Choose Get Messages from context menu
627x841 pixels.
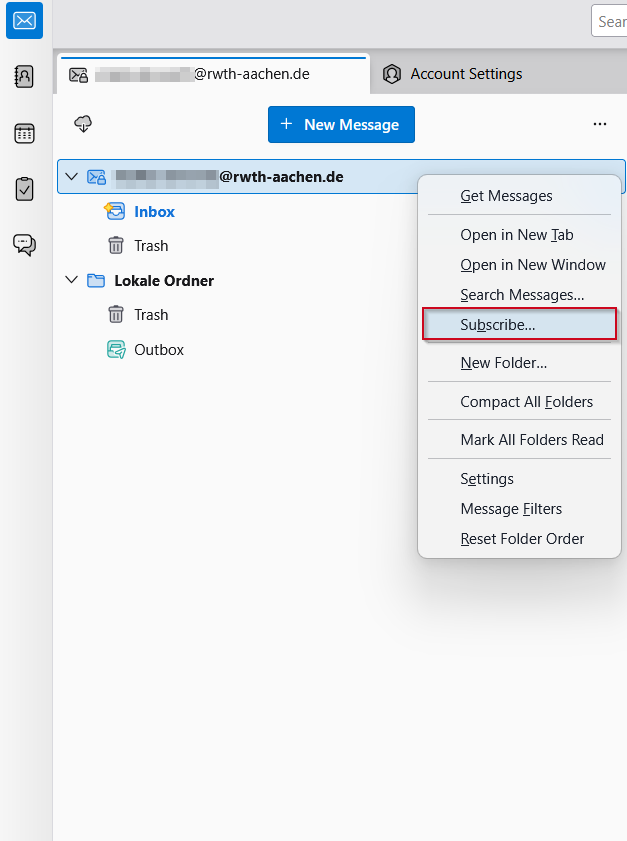click(519, 196)
